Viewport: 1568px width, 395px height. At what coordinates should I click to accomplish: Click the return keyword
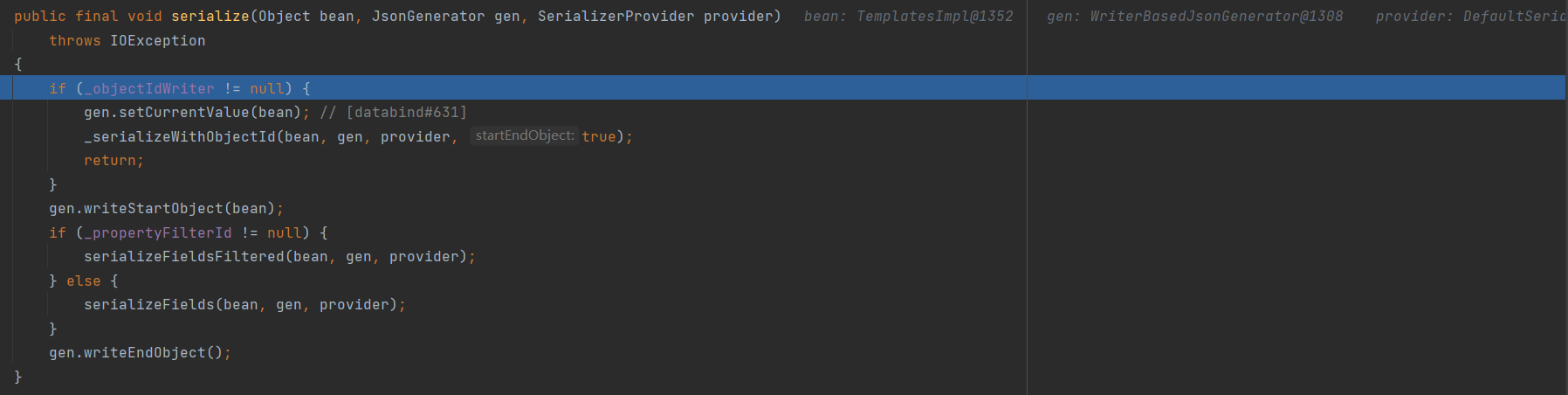click(x=109, y=161)
